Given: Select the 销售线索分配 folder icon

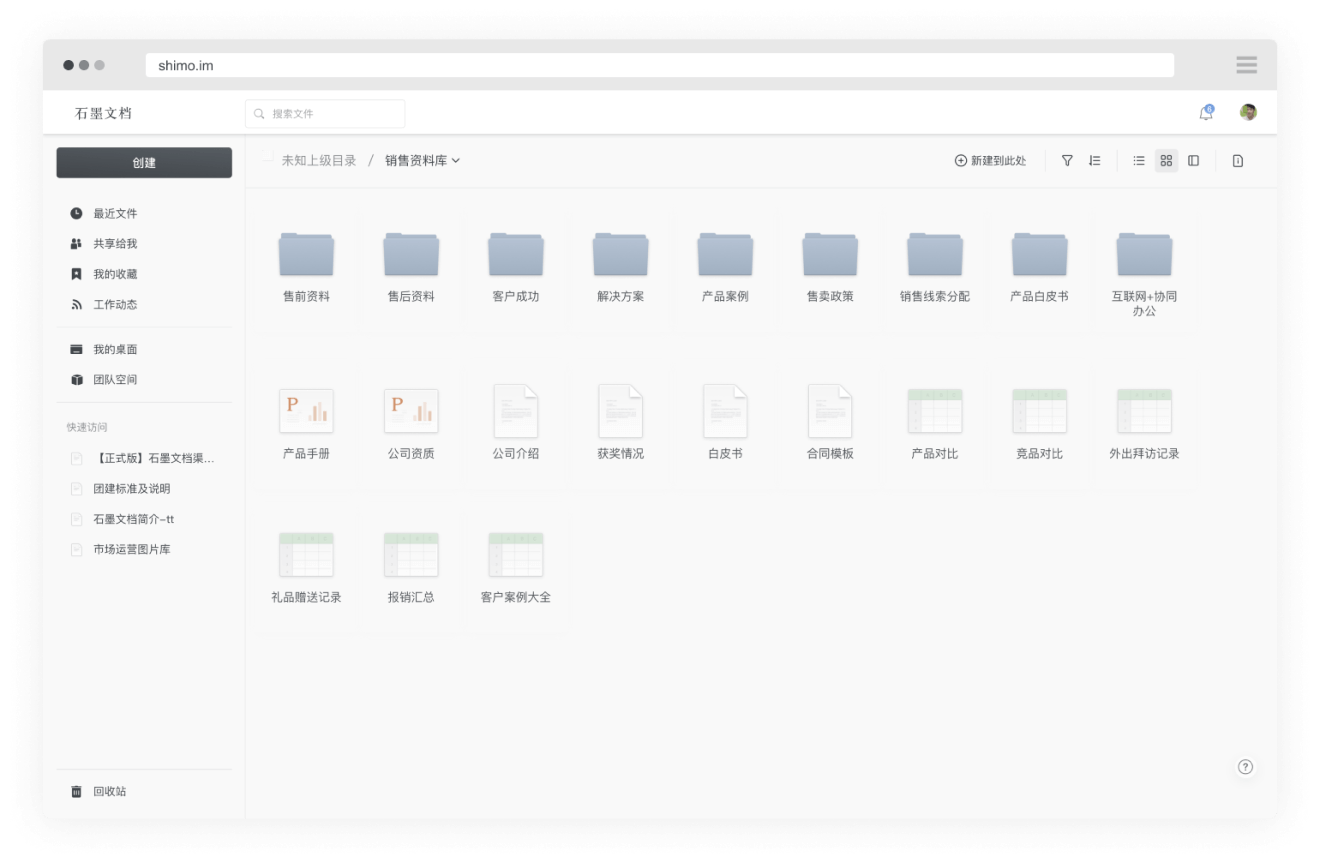Looking at the screenshot, I should (935, 254).
